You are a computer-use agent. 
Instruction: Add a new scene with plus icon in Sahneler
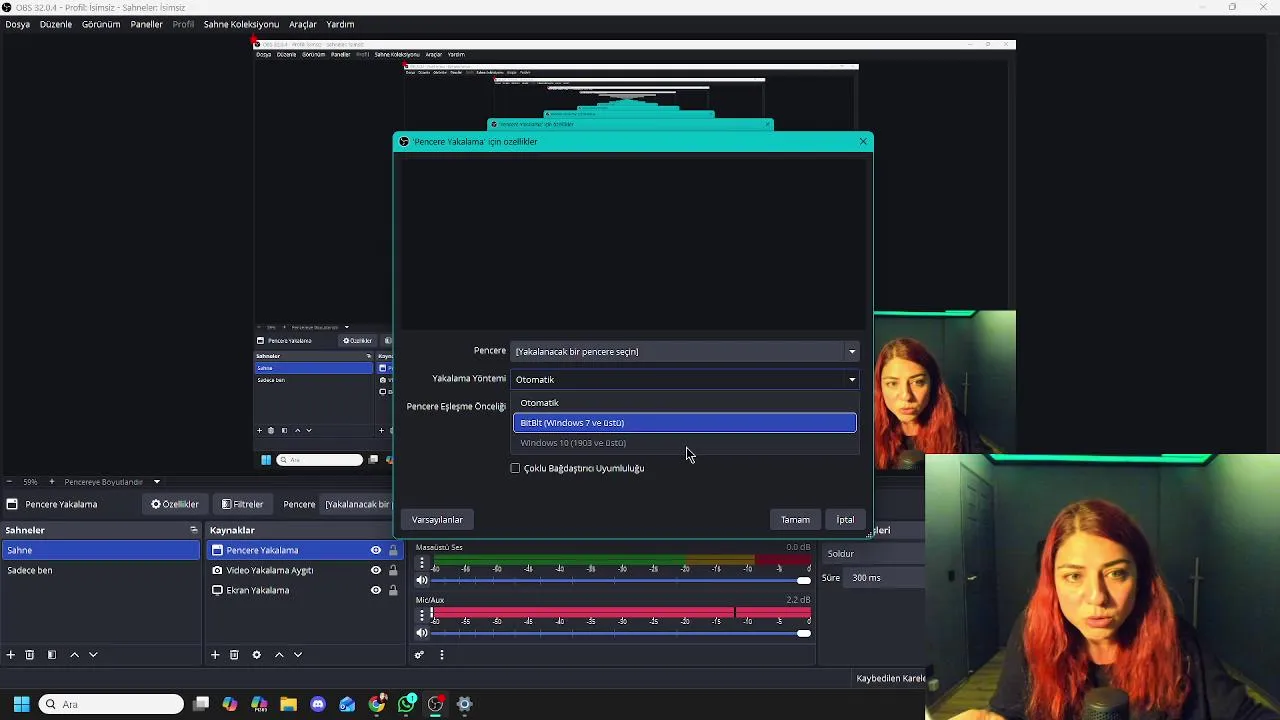point(11,655)
